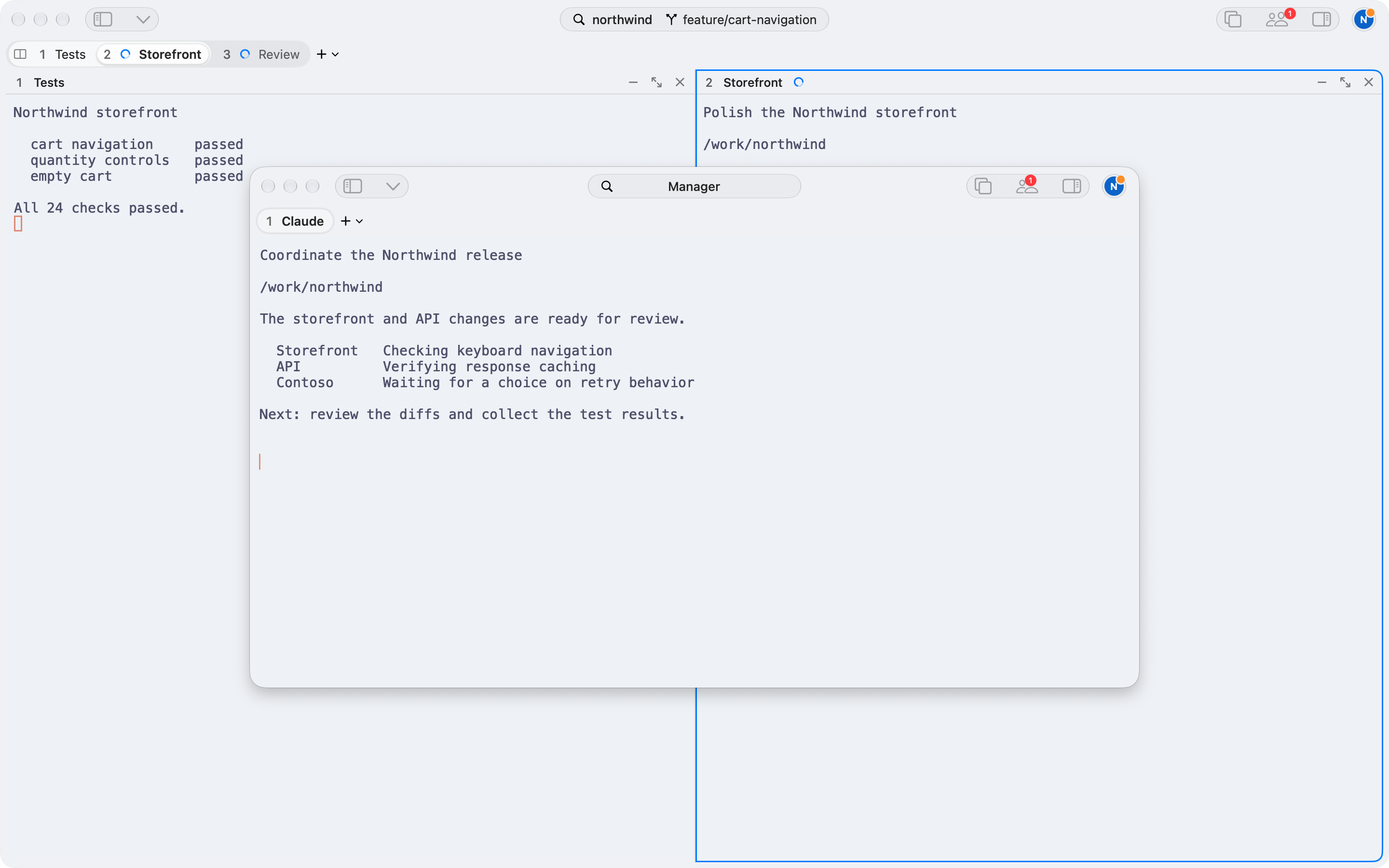1389x868 pixels.
Task: Switch to the Review tab
Action: [262, 54]
